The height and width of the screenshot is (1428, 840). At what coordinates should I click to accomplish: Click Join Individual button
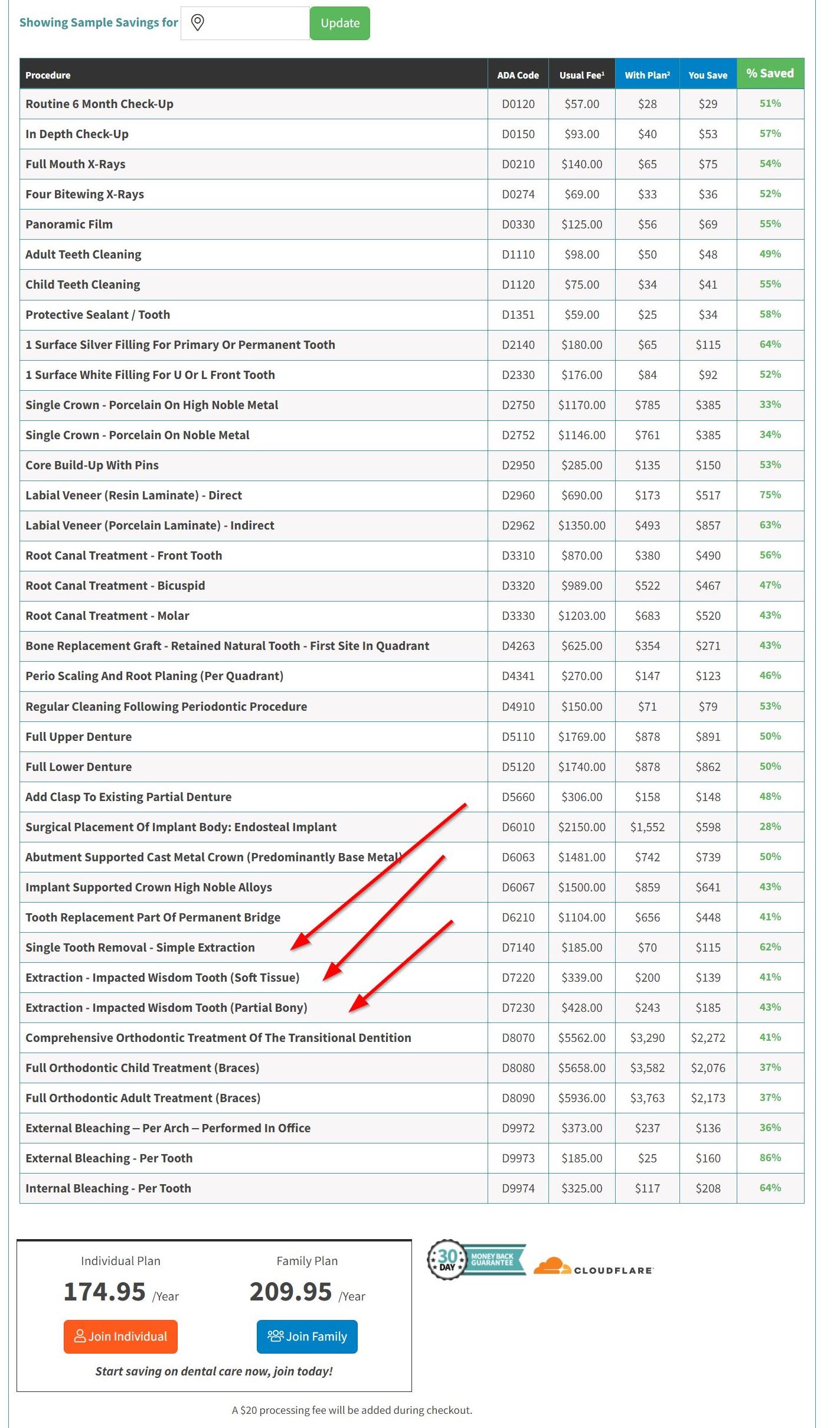(x=120, y=1336)
